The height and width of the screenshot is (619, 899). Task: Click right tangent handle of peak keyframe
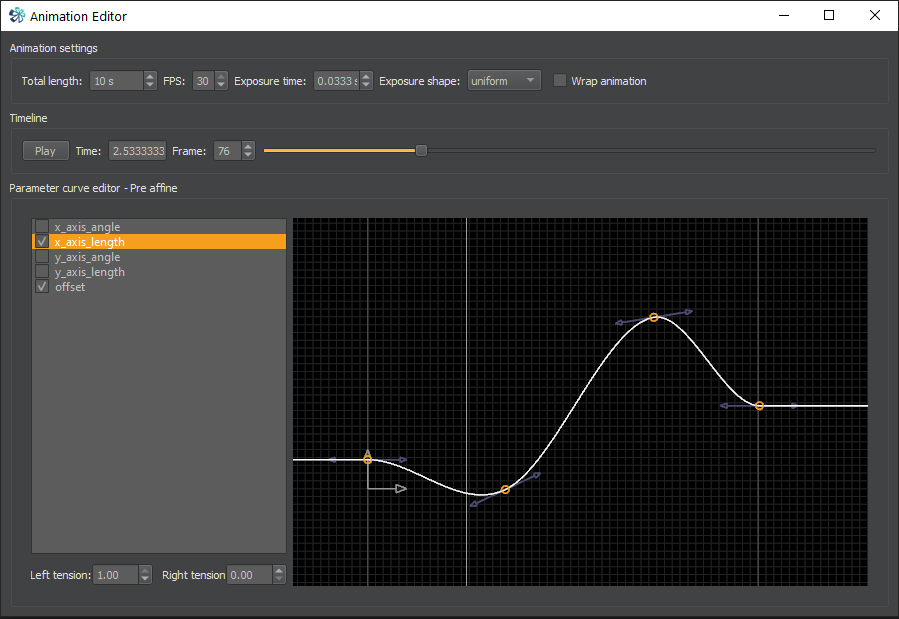pos(689,312)
